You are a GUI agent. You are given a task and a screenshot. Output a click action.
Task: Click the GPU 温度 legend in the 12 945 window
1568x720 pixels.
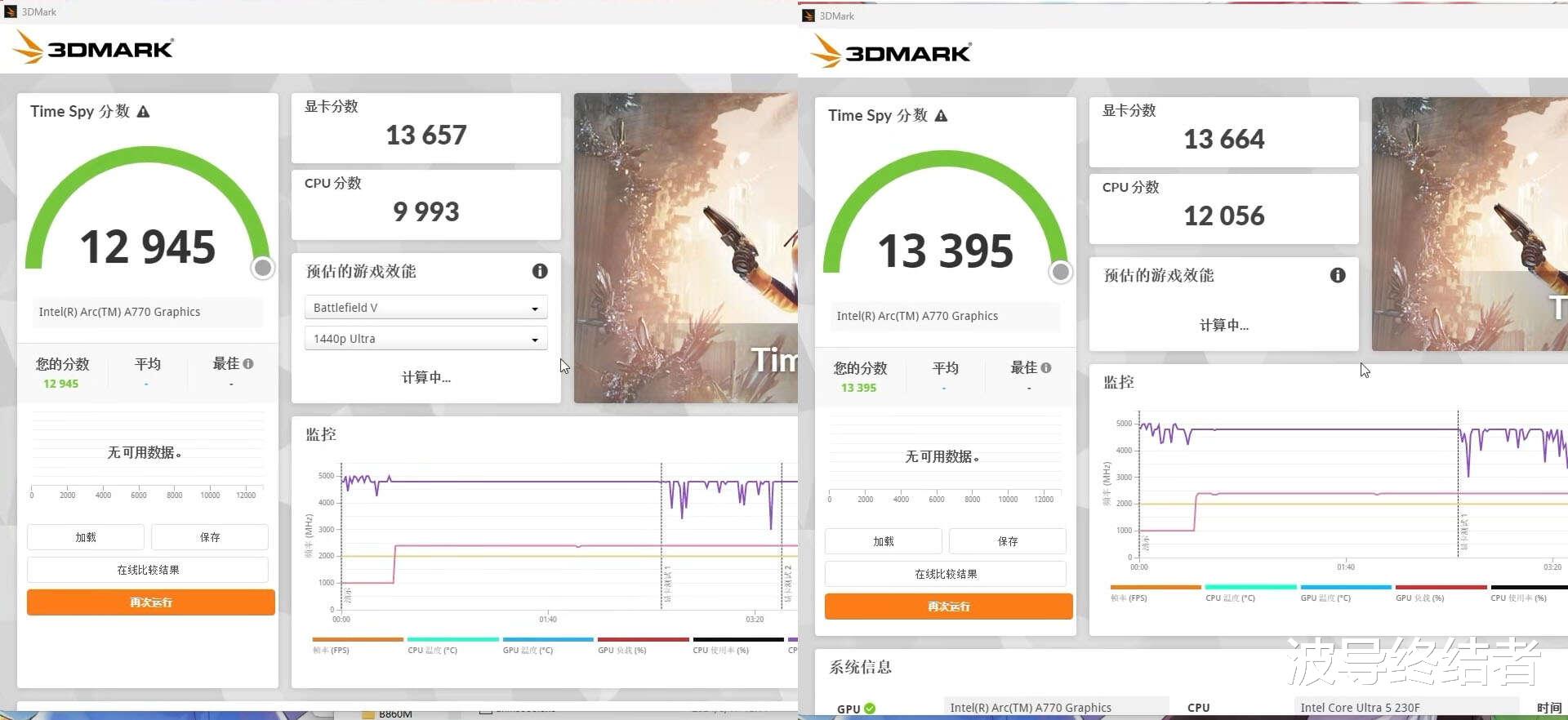pos(548,646)
